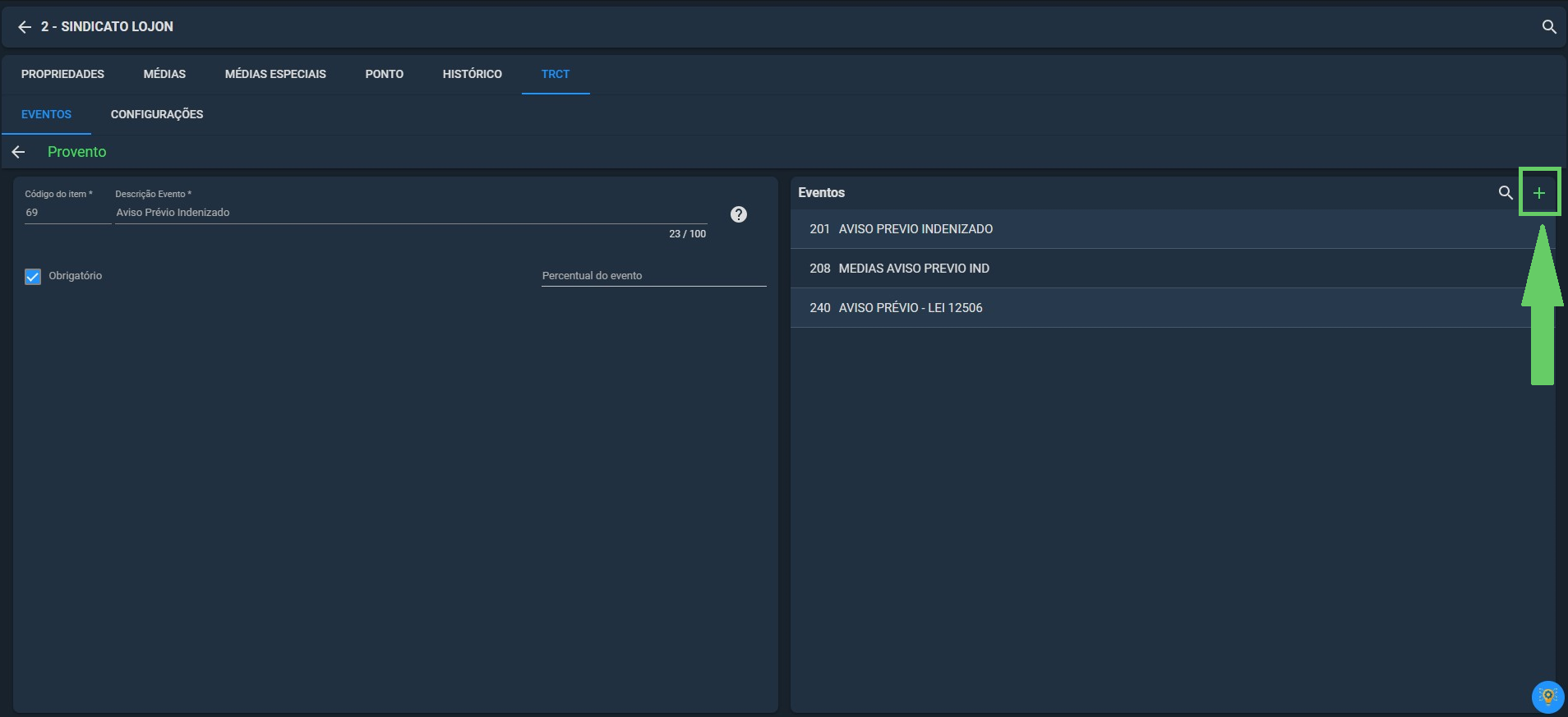Click the Eventos panel header

[x=821, y=193]
